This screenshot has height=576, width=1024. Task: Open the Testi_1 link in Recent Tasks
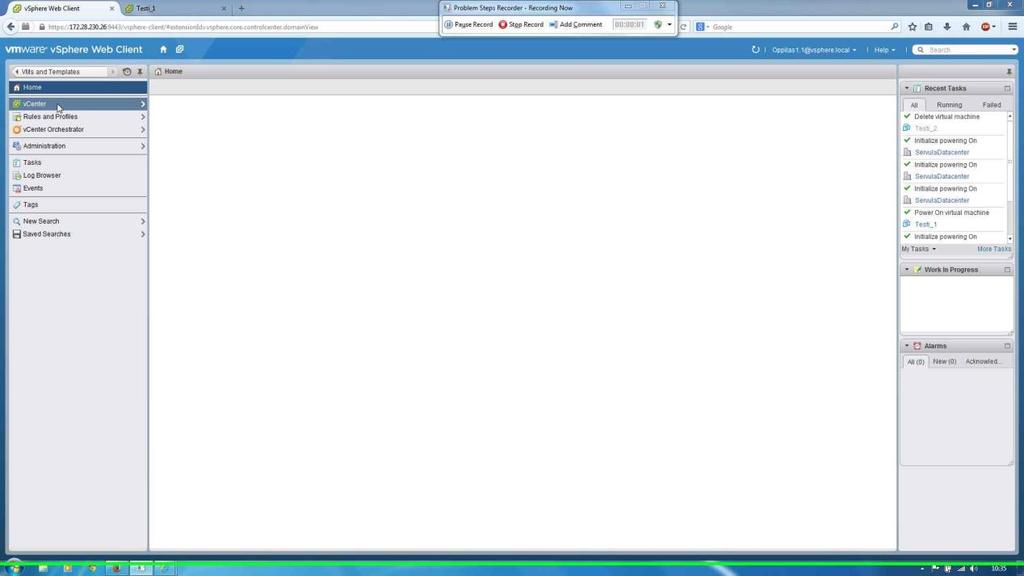[925, 225]
